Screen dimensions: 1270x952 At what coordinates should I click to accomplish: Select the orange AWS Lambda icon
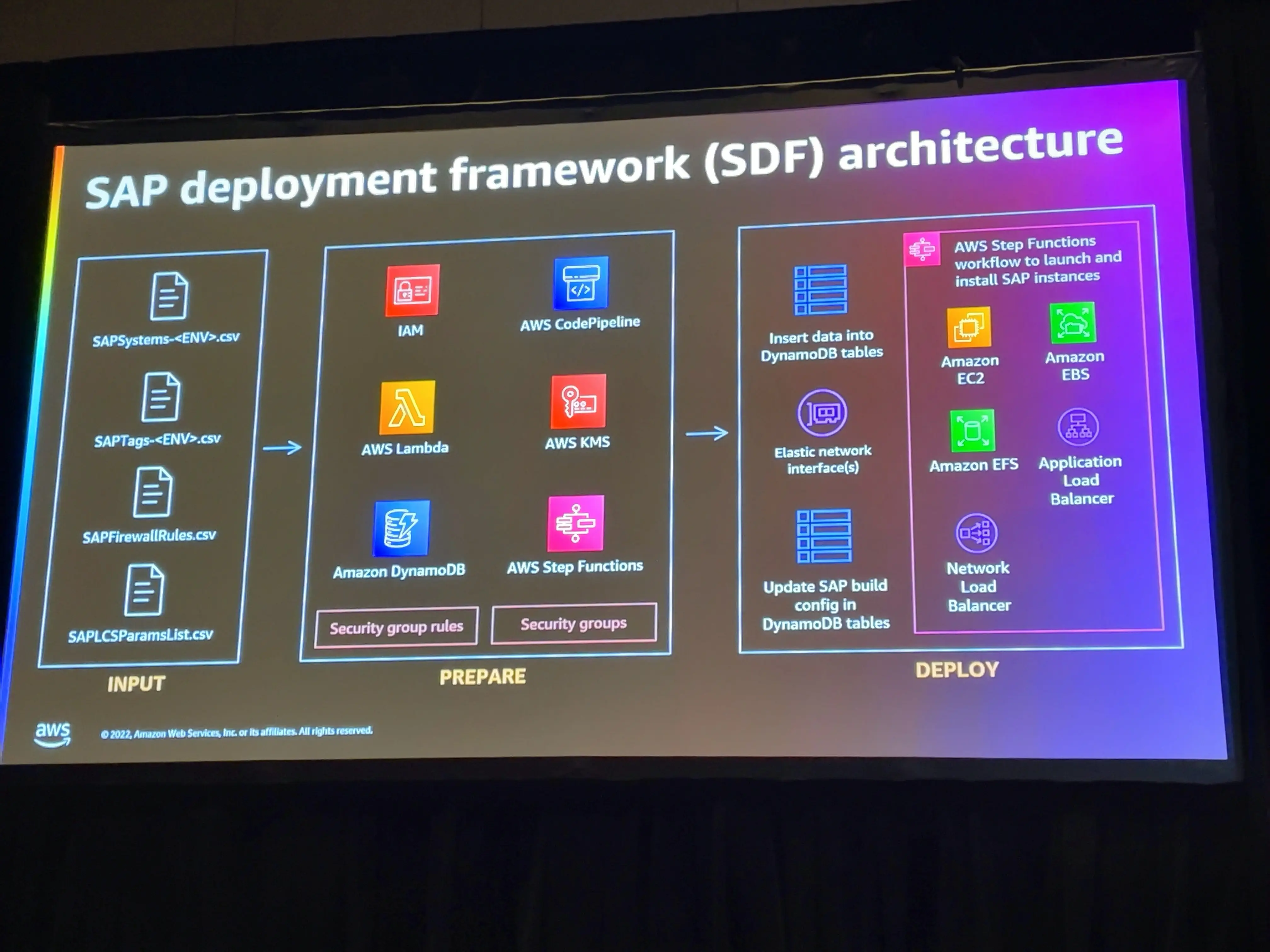point(407,407)
